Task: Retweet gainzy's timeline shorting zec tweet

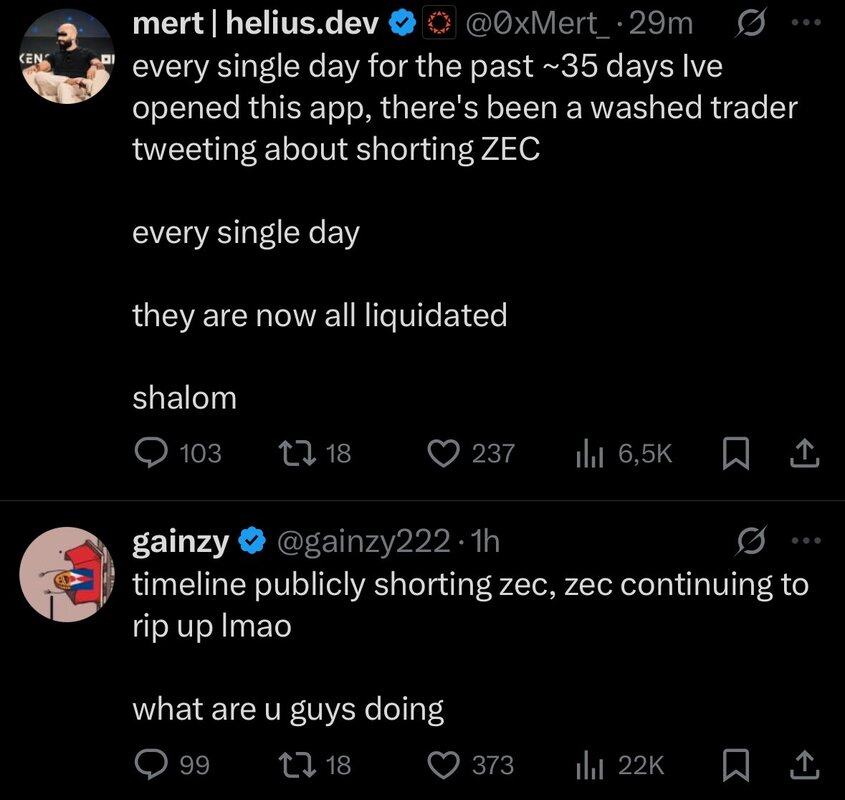Action: pos(295,765)
